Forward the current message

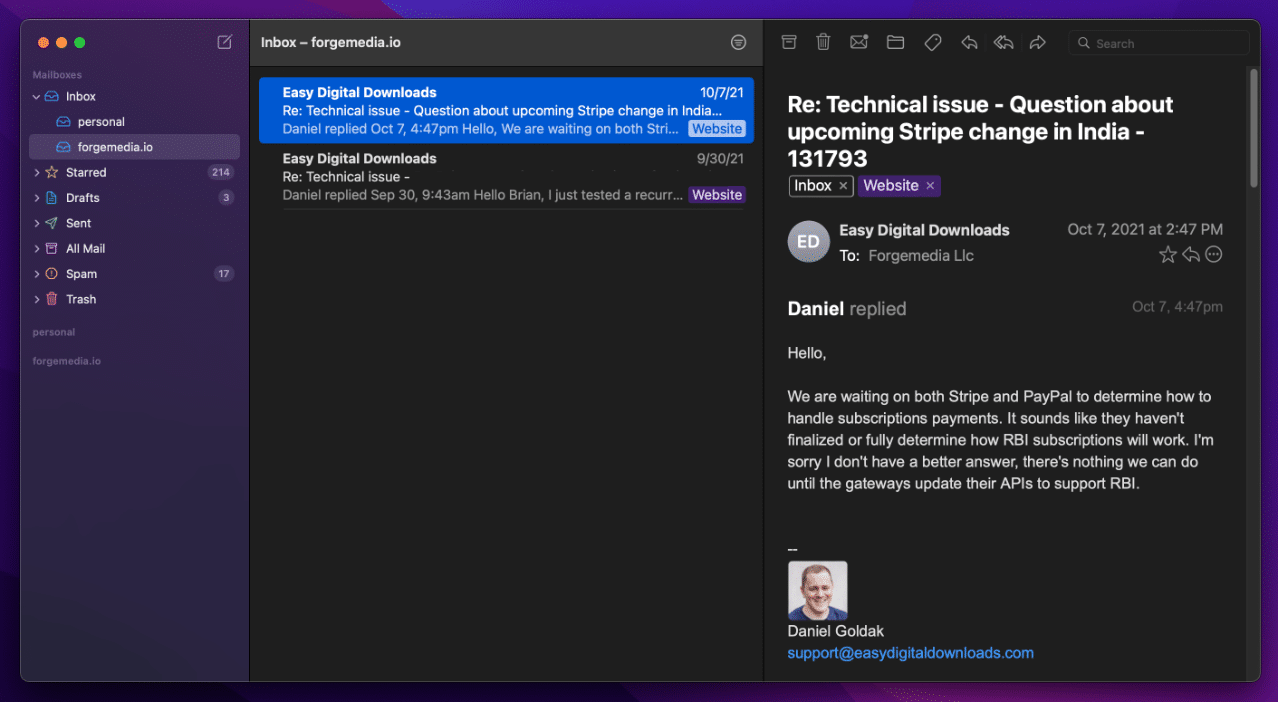tap(1037, 42)
